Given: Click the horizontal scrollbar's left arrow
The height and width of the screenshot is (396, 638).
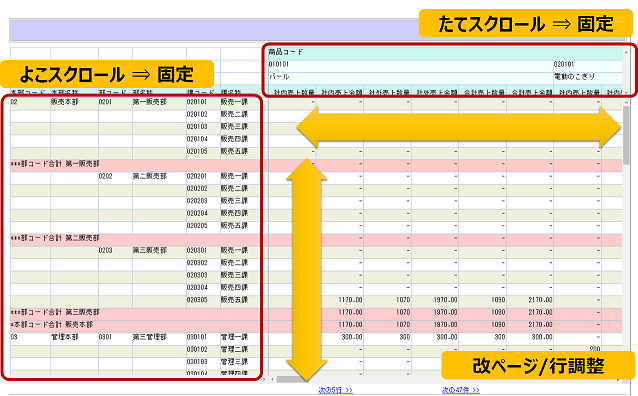Looking at the screenshot, I should tap(272, 379).
